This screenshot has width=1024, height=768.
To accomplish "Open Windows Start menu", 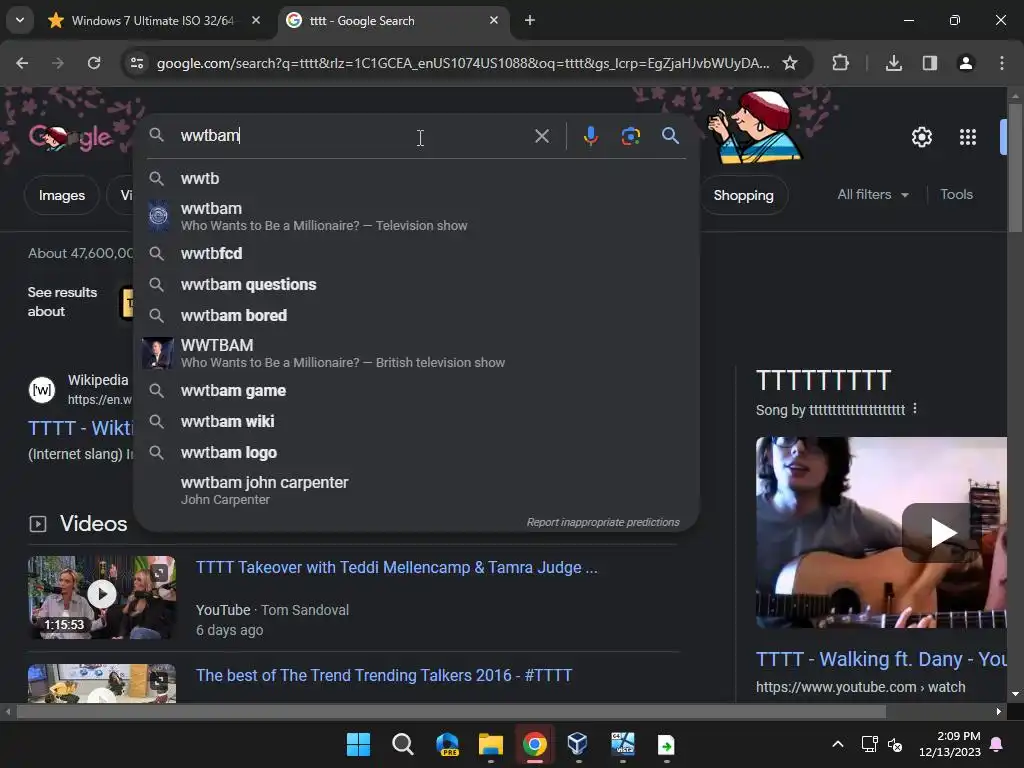I will 358,744.
